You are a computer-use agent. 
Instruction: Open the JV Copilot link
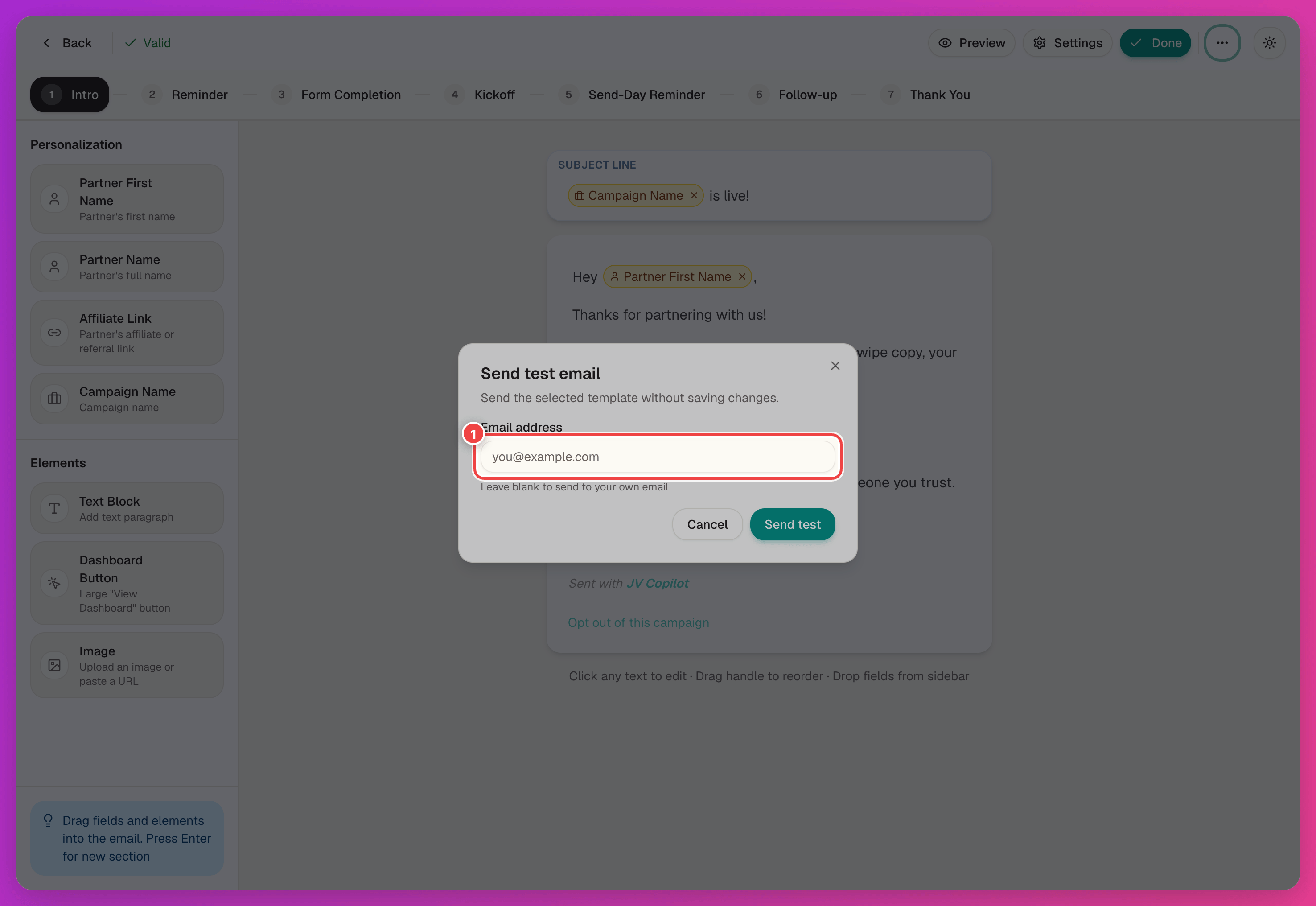pos(658,583)
